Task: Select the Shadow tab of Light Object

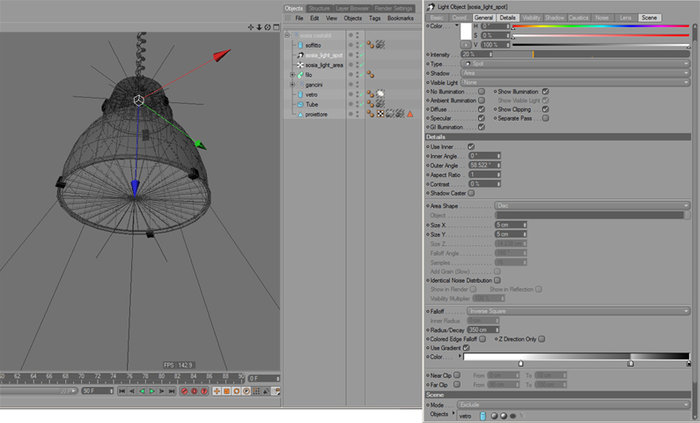Action: click(554, 17)
